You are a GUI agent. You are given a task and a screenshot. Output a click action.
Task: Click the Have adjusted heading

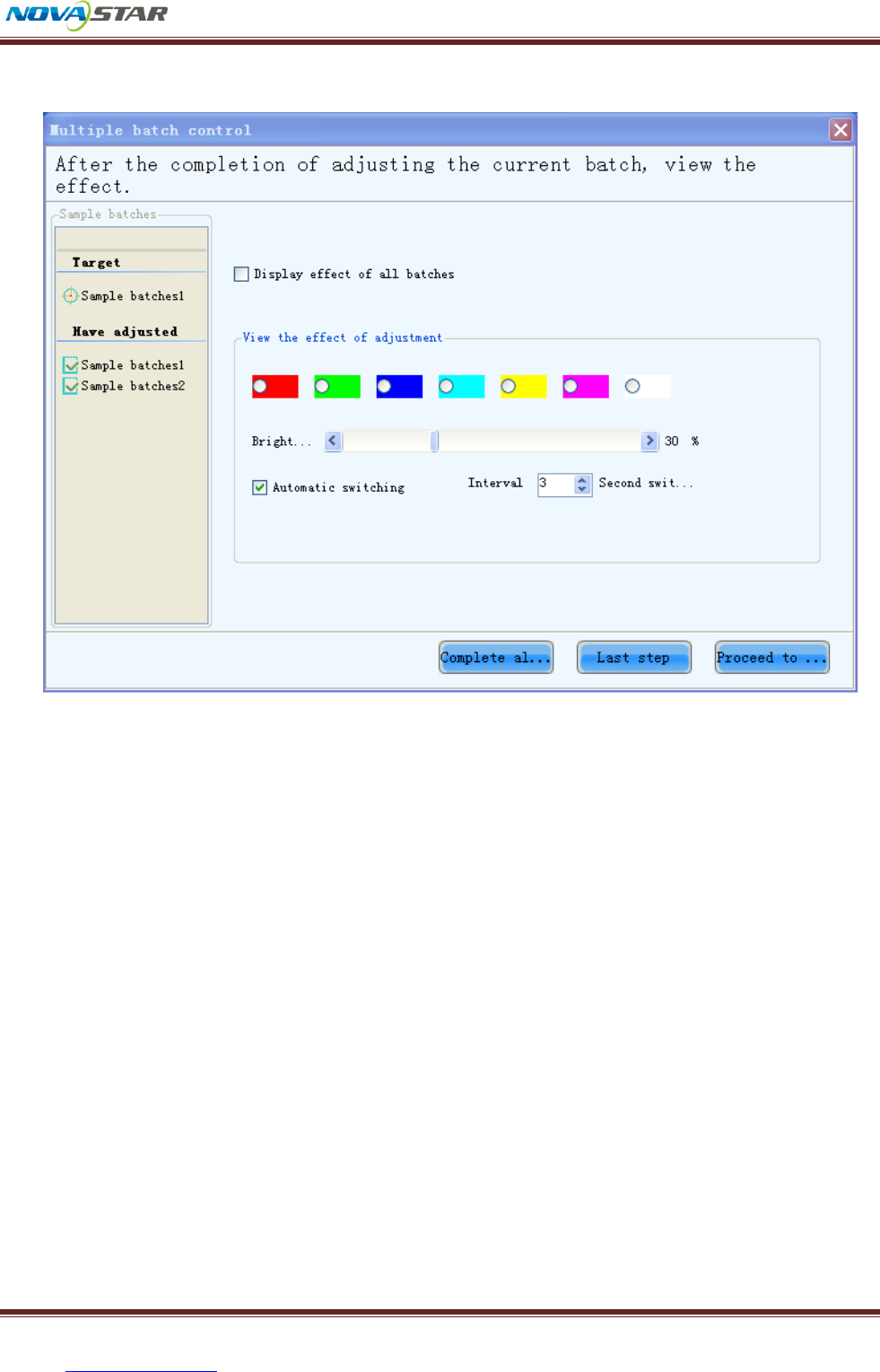125,332
